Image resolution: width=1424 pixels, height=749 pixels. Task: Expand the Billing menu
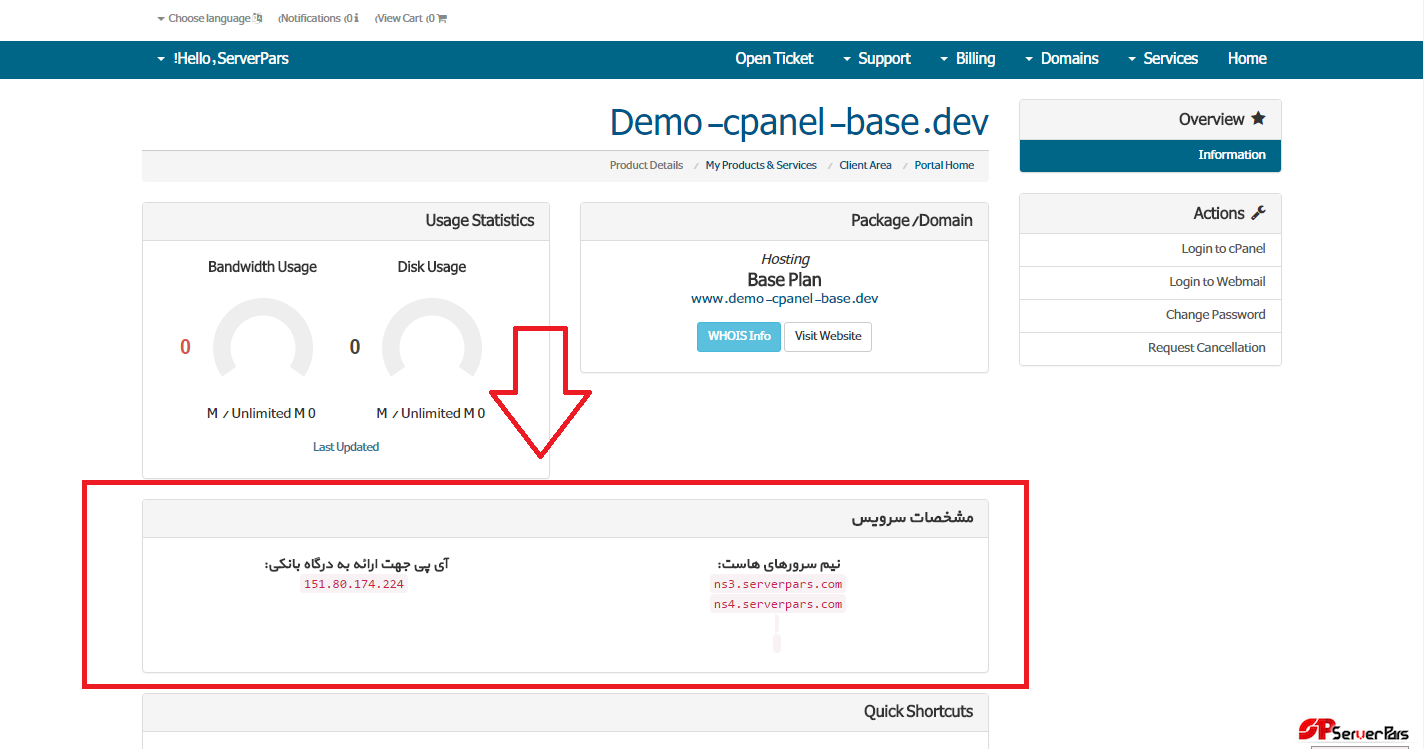tap(968, 59)
